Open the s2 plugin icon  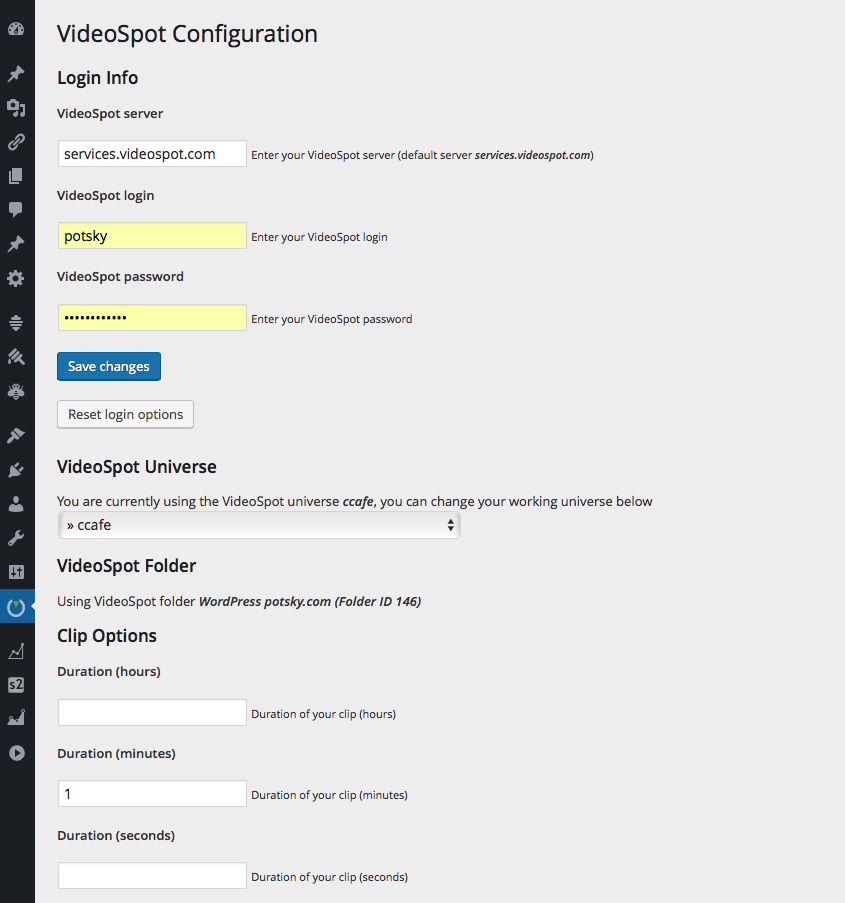(16, 685)
